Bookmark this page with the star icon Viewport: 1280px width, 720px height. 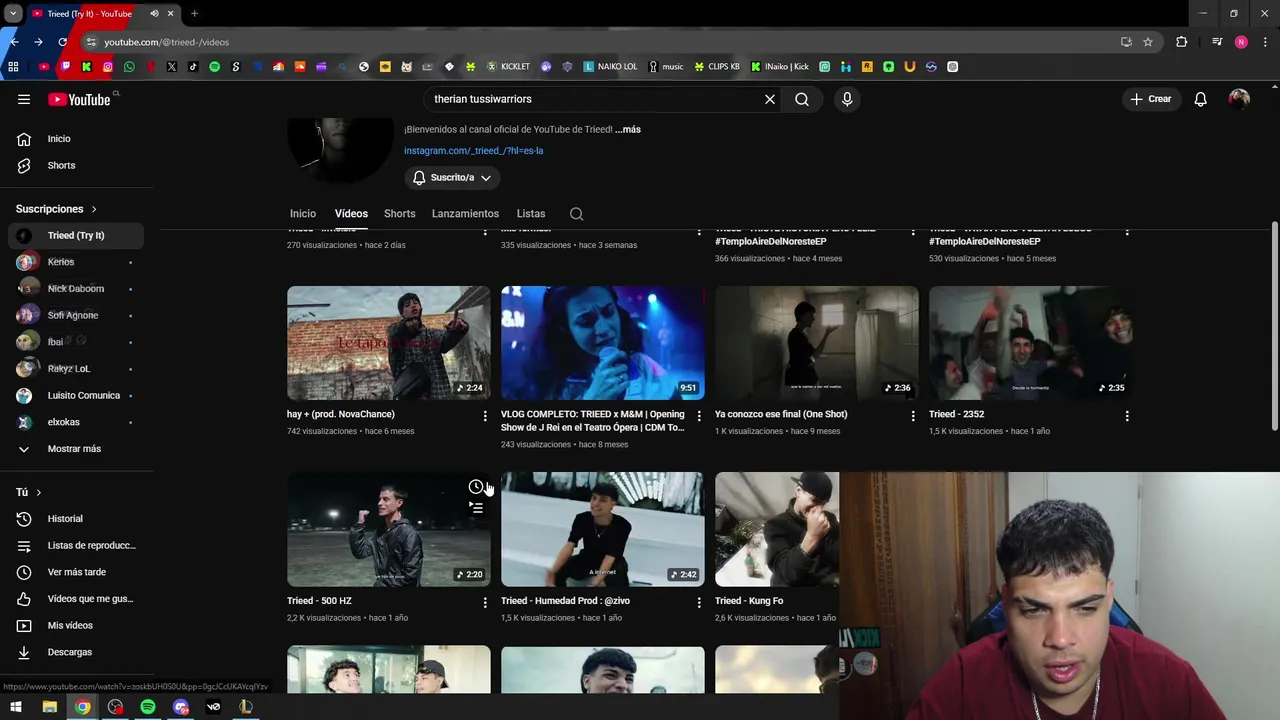1148,42
